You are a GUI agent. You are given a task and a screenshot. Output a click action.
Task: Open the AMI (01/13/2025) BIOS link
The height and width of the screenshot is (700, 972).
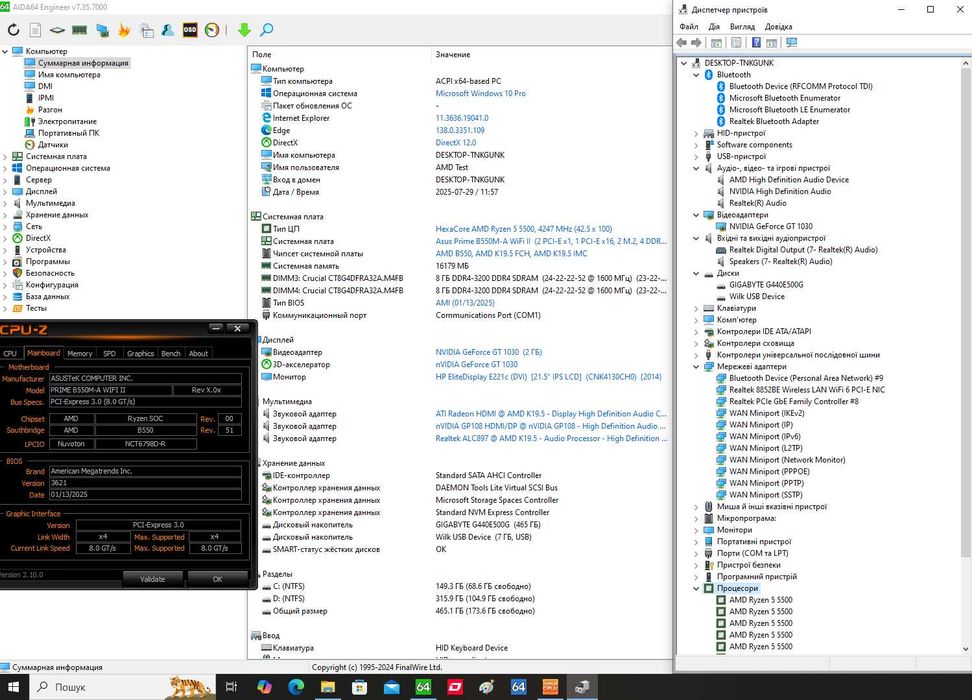point(465,303)
